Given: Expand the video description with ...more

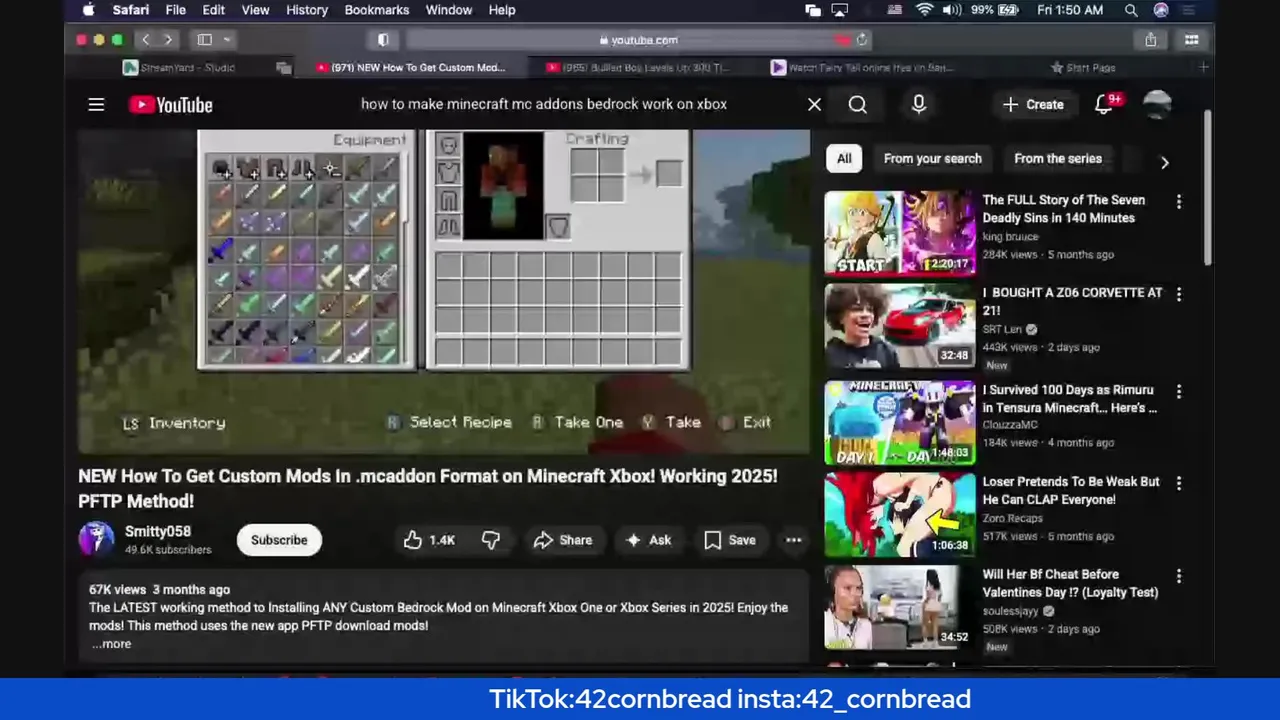Looking at the screenshot, I should pyautogui.click(x=112, y=644).
